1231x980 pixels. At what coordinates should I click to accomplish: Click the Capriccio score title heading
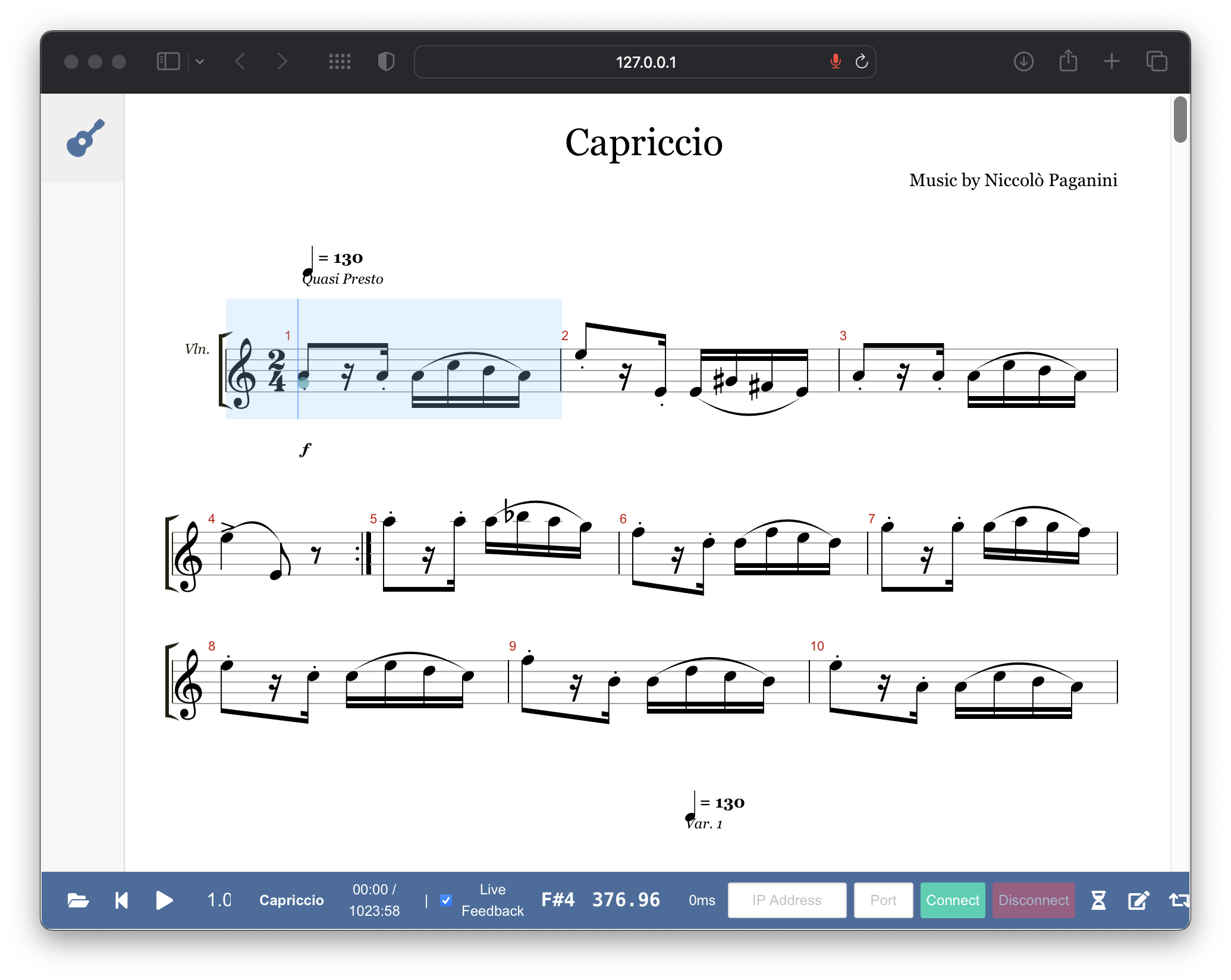pyautogui.click(x=644, y=143)
